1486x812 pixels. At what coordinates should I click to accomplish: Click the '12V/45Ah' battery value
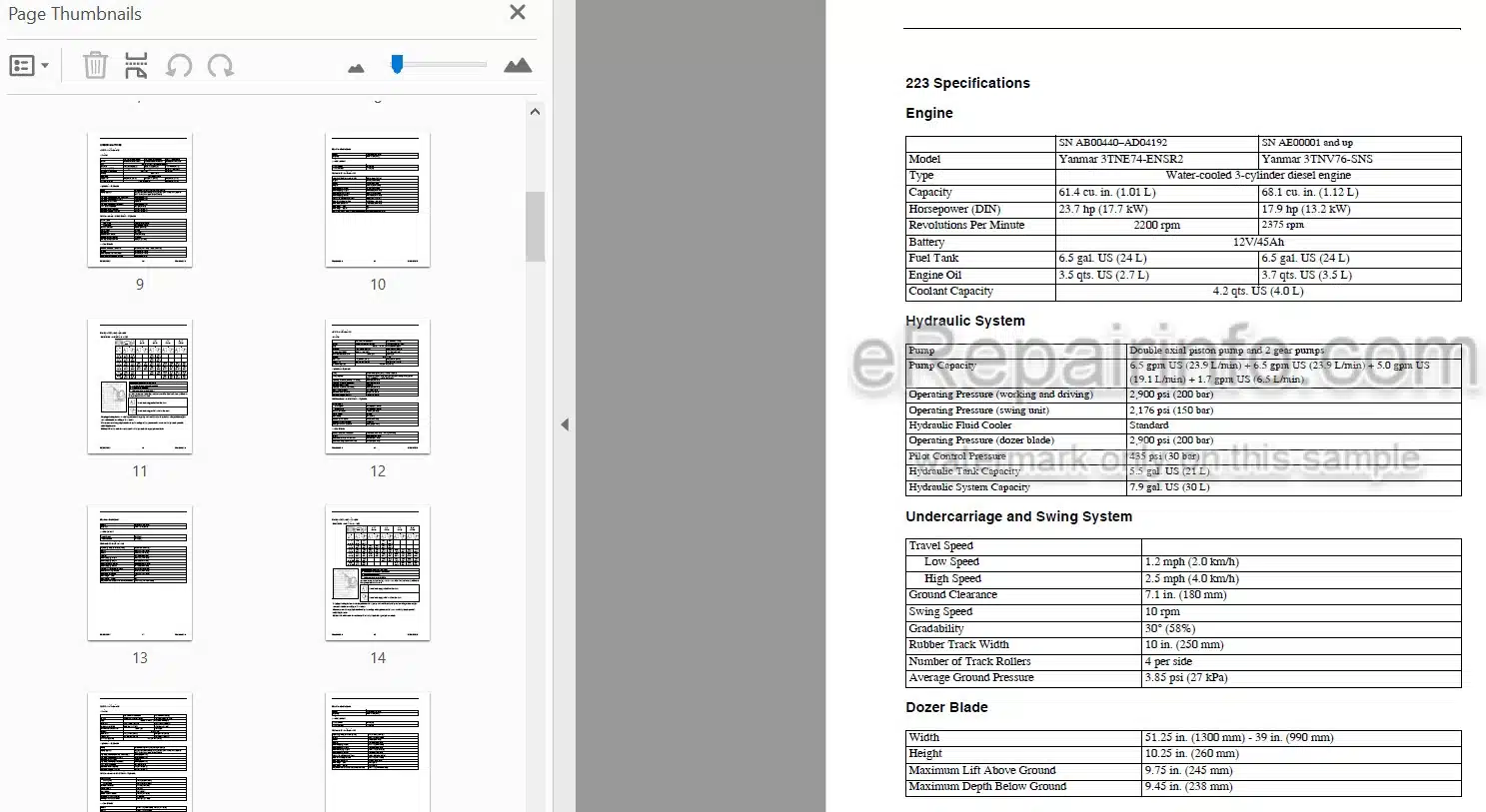[x=1258, y=242]
